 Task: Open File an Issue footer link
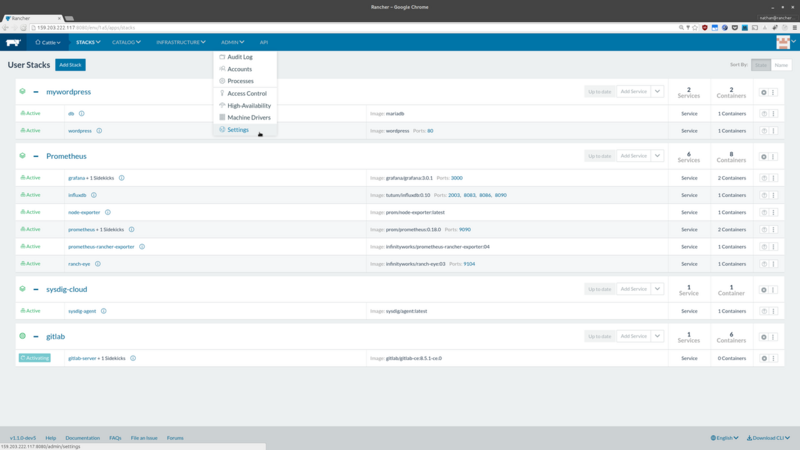click(144, 438)
